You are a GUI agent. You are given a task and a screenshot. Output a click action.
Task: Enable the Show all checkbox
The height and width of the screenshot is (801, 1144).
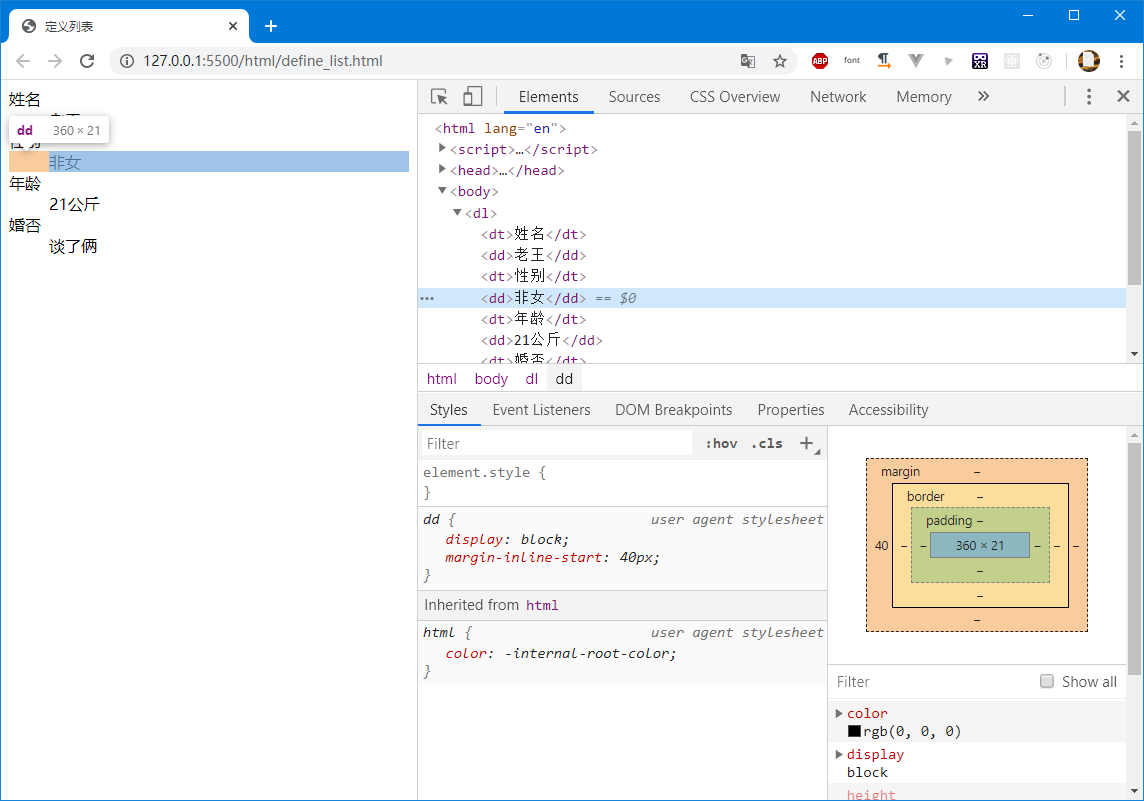1047,681
